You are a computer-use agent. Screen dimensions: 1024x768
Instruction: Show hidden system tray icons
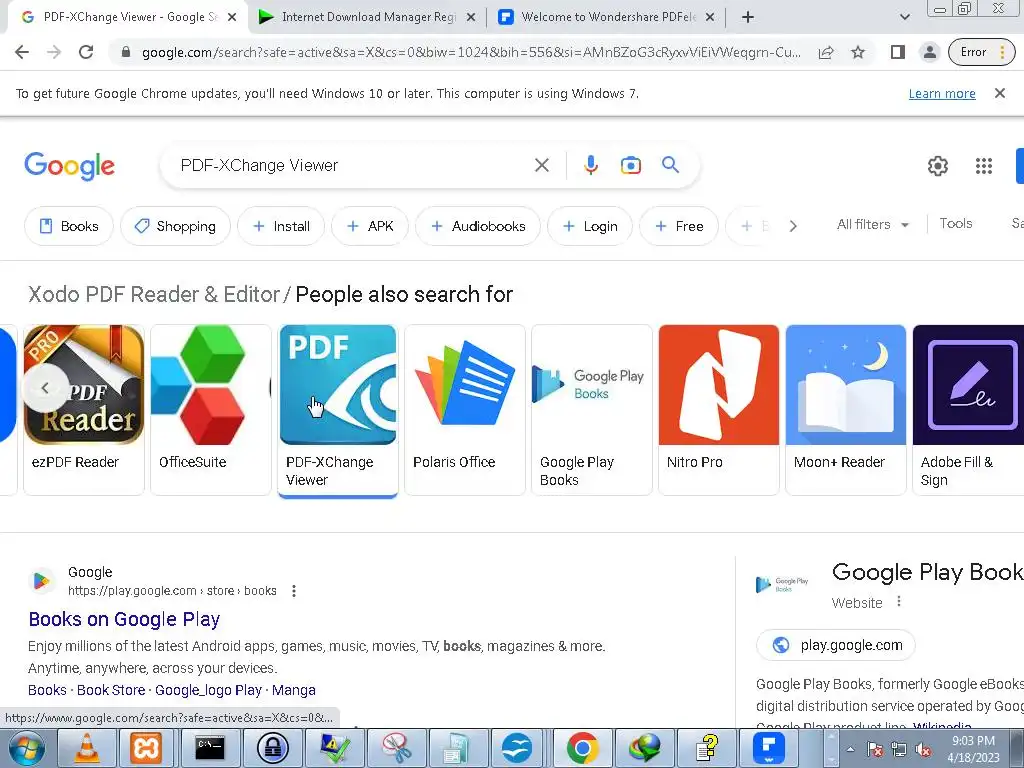pyautogui.click(x=850, y=749)
